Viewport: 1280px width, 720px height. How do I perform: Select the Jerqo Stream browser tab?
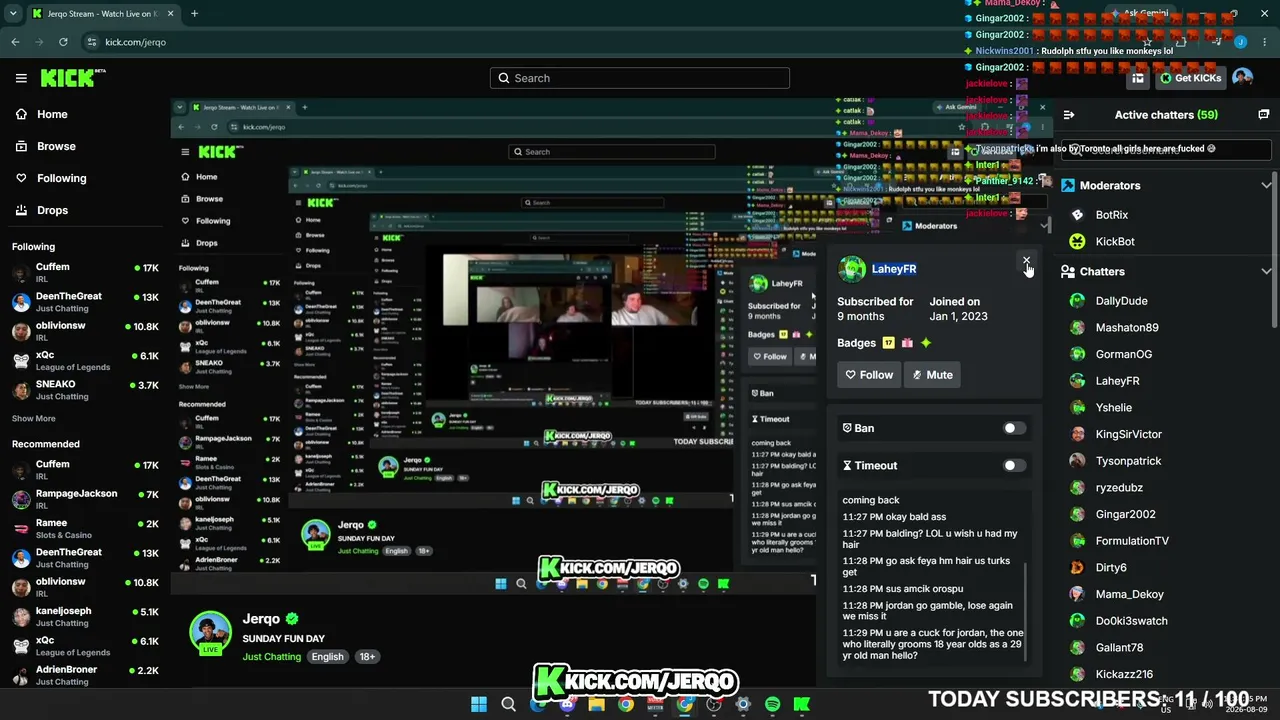pos(102,14)
